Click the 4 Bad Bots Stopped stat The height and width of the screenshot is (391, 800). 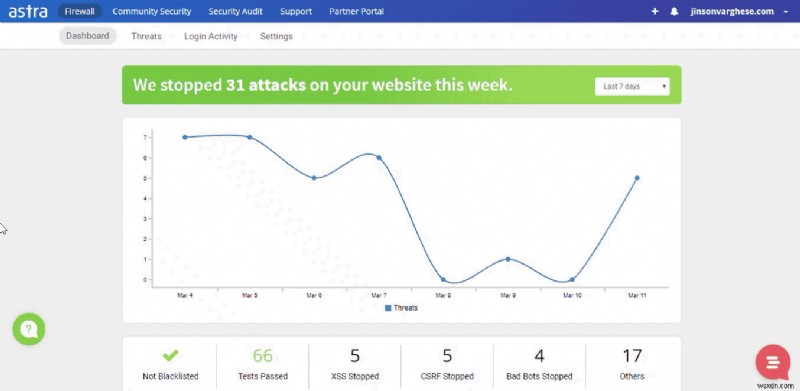pyautogui.click(x=539, y=364)
